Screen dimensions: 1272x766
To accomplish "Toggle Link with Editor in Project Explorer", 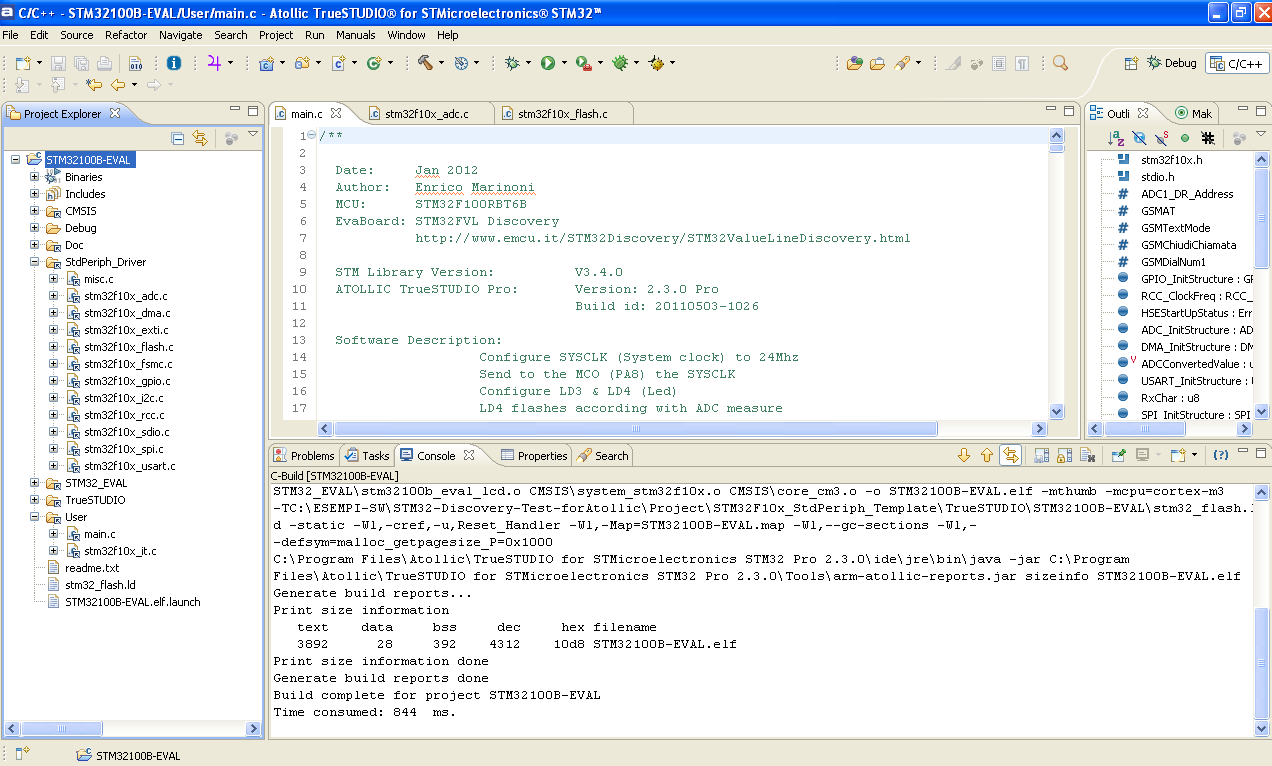I will click(200, 138).
